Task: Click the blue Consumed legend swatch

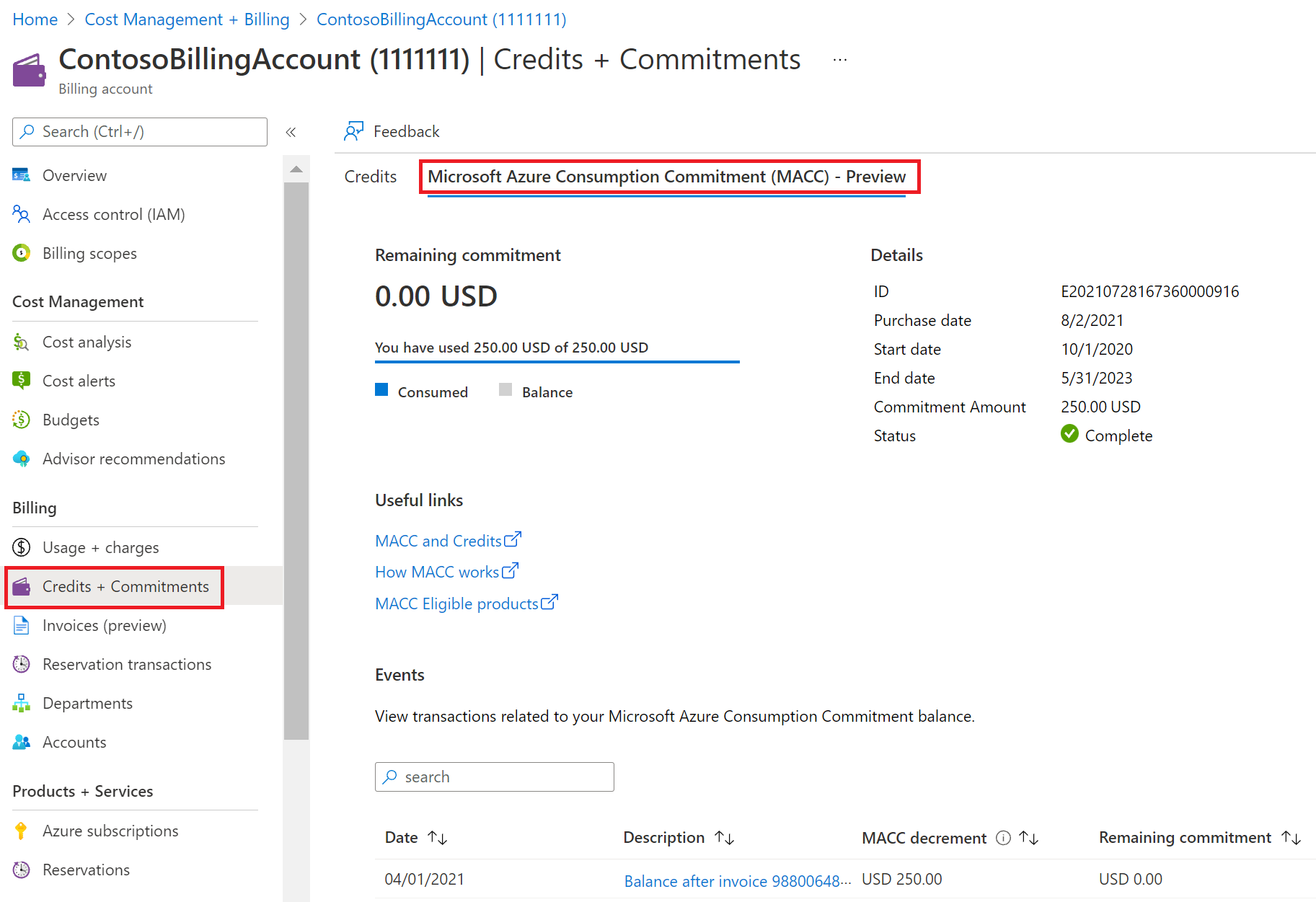Action: click(382, 390)
